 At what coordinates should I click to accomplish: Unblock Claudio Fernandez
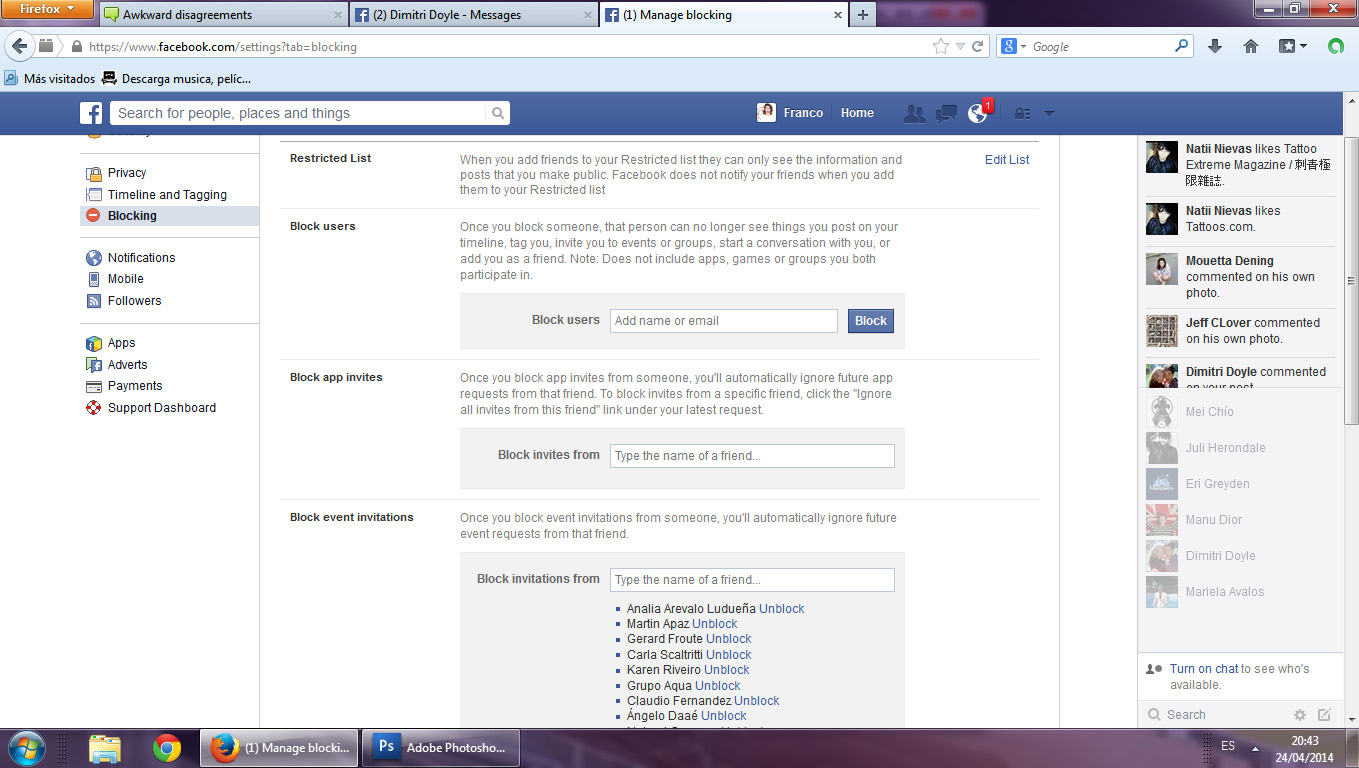click(757, 701)
